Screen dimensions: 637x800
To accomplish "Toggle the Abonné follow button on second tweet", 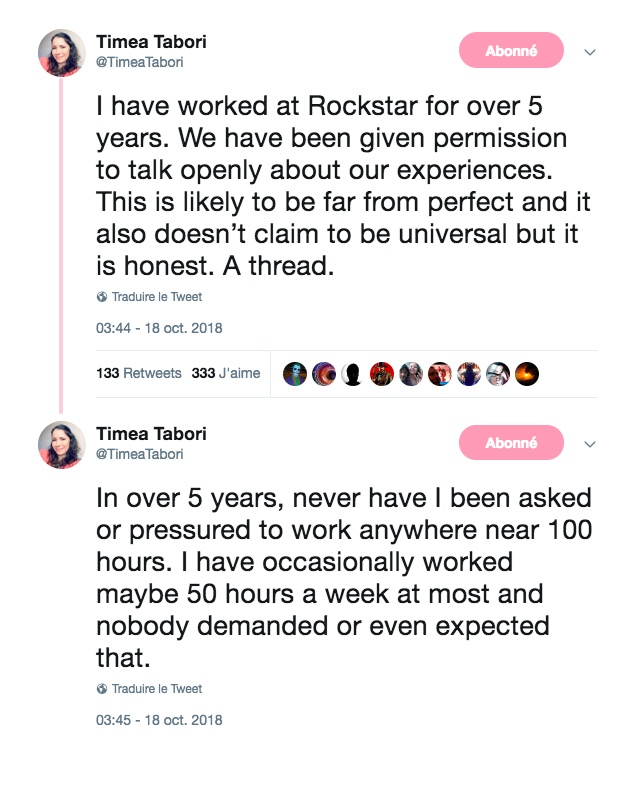I will click(x=511, y=443).
